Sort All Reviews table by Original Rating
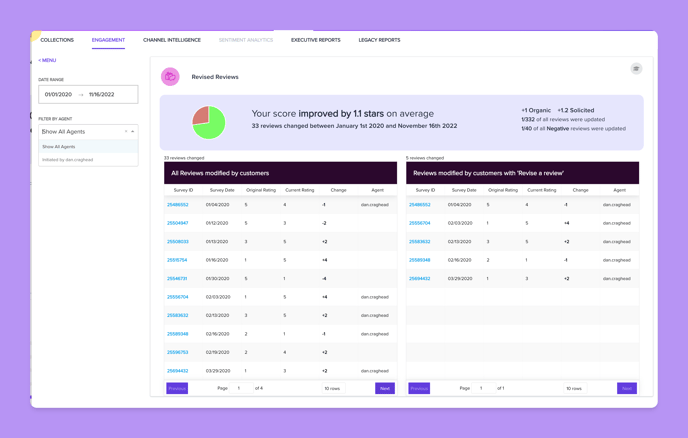 [261, 190]
